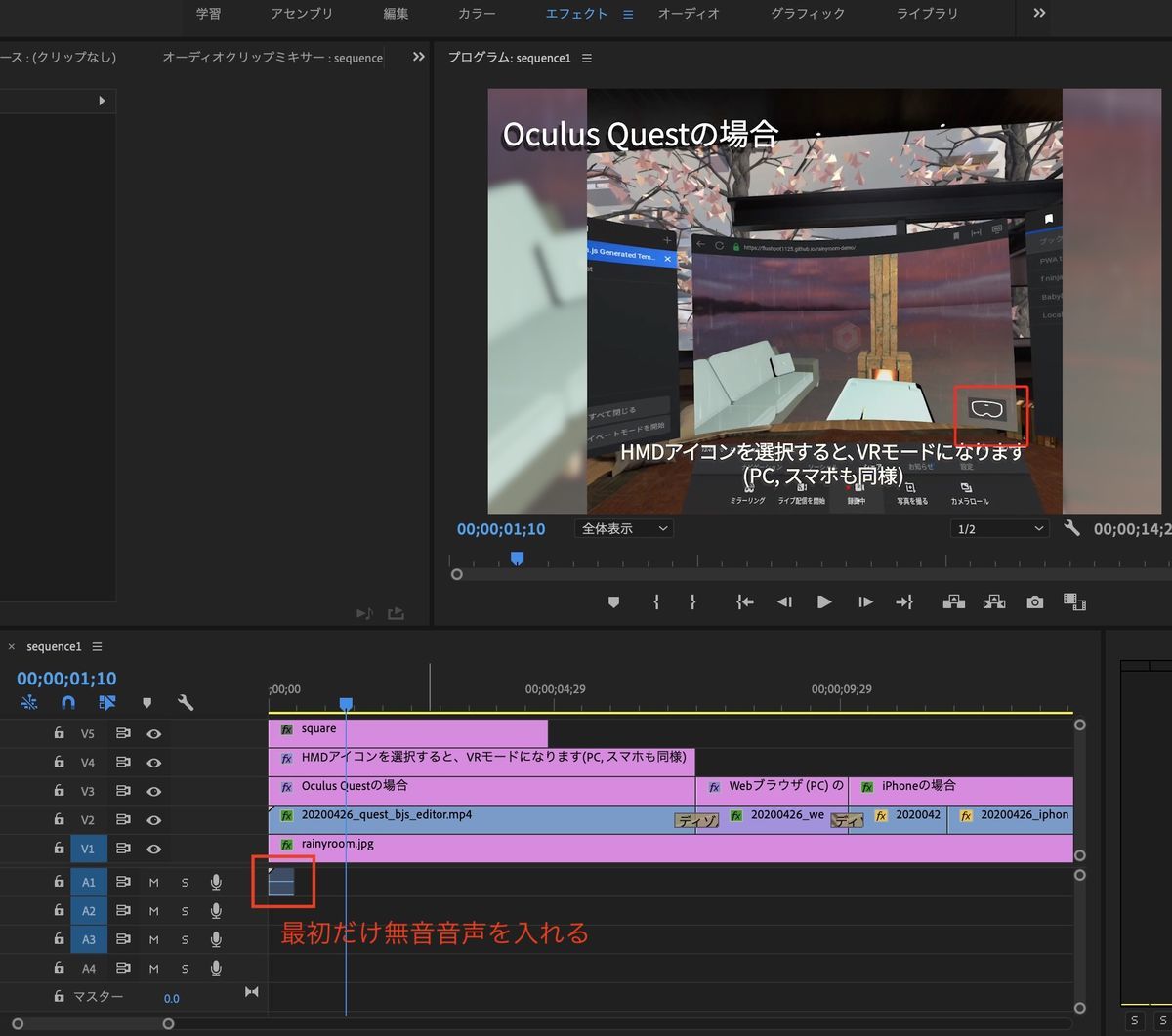1172x1036 pixels.
Task: Enable the magnet Snap icon in the timeline
Action: click(66, 703)
